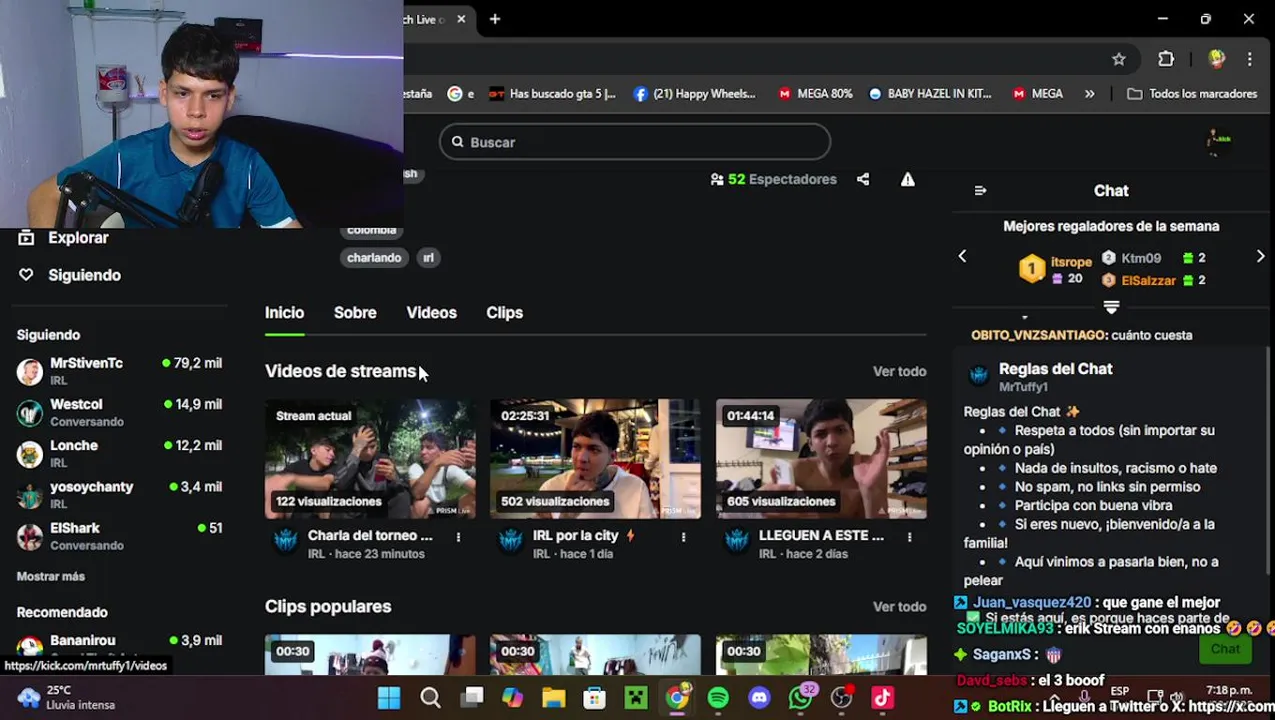This screenshot has height=720, width=1275.
Task: Open Discord from the taskbar
Action: (759, 698)
